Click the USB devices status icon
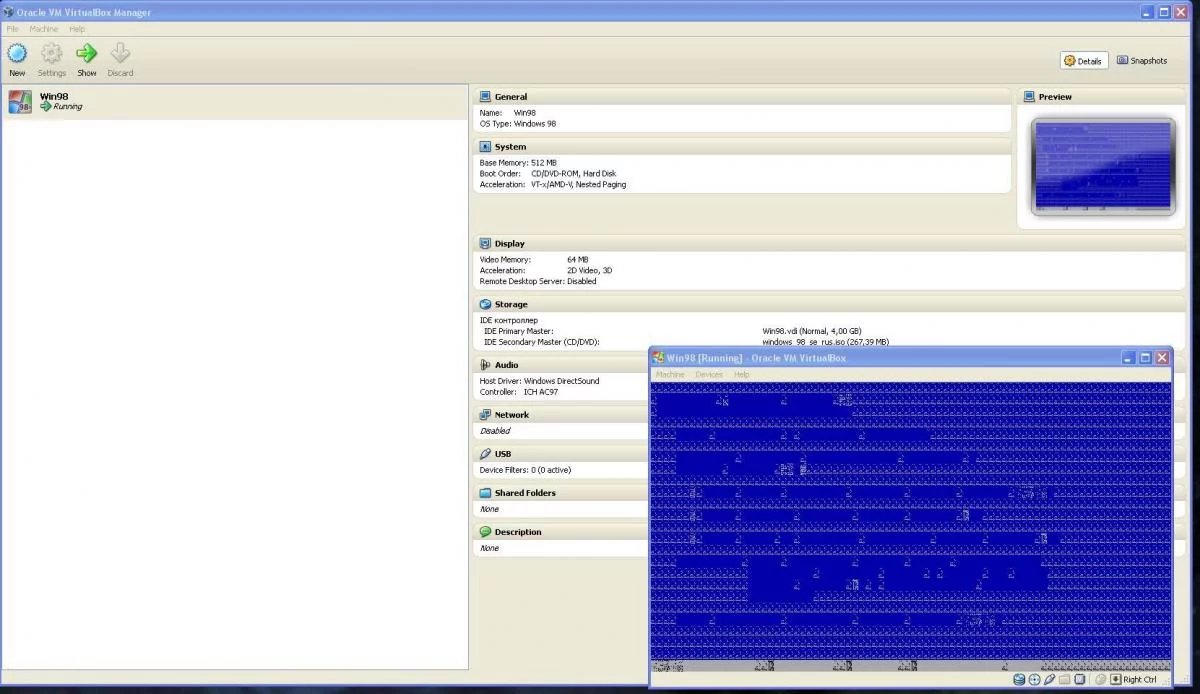The image size is (1200, 694). tap(1049, 679)
